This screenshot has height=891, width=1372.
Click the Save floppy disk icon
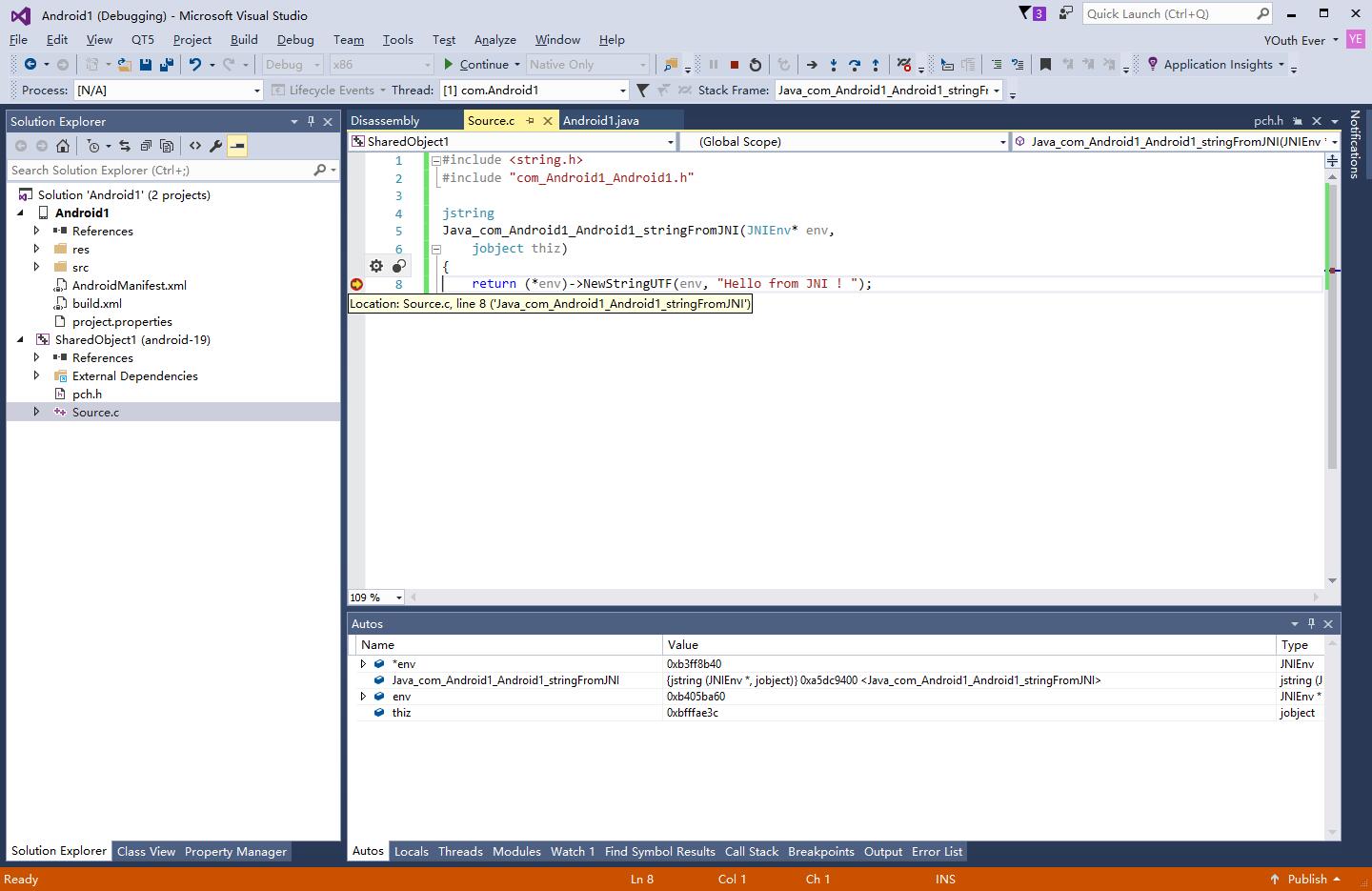(146, 65)
